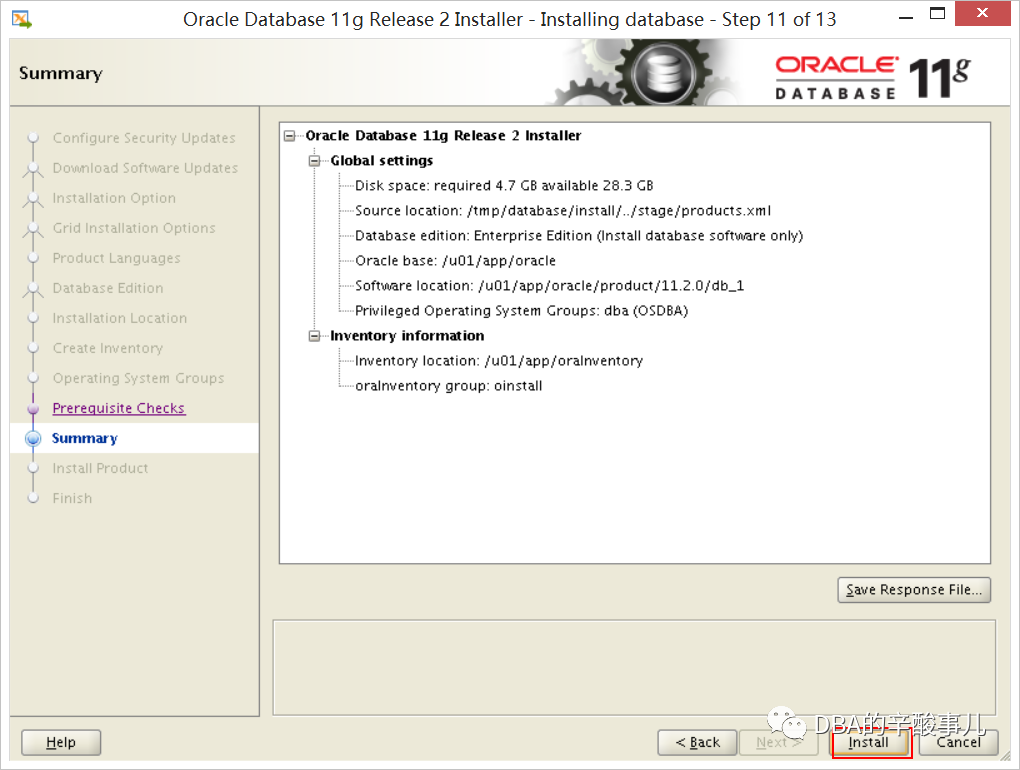Screen dimensions: 1020x770
Task: Close the installer window
Action: click(x=982, y=13)
